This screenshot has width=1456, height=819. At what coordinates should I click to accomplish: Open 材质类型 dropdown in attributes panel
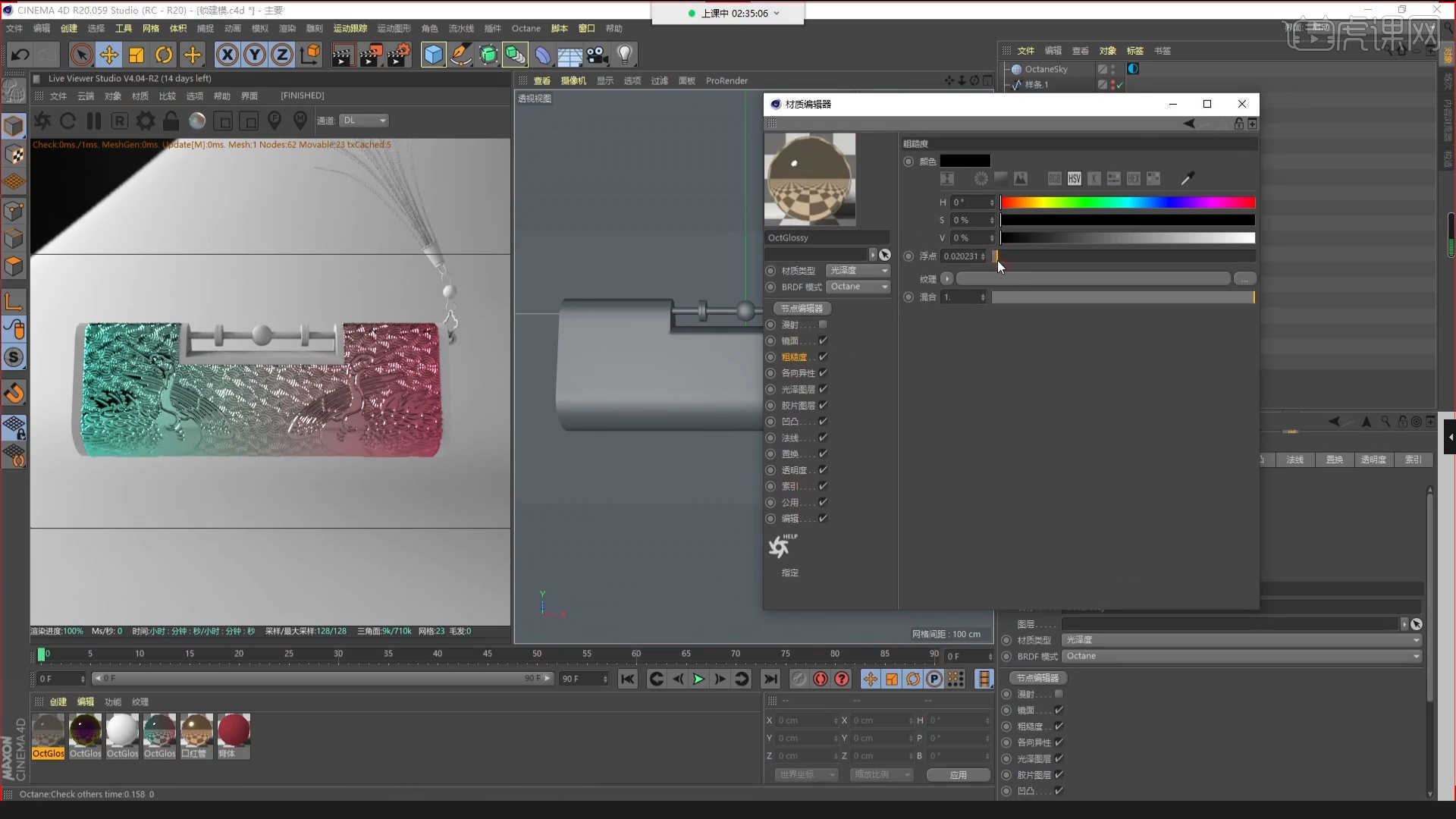(x=1241, y=640)
